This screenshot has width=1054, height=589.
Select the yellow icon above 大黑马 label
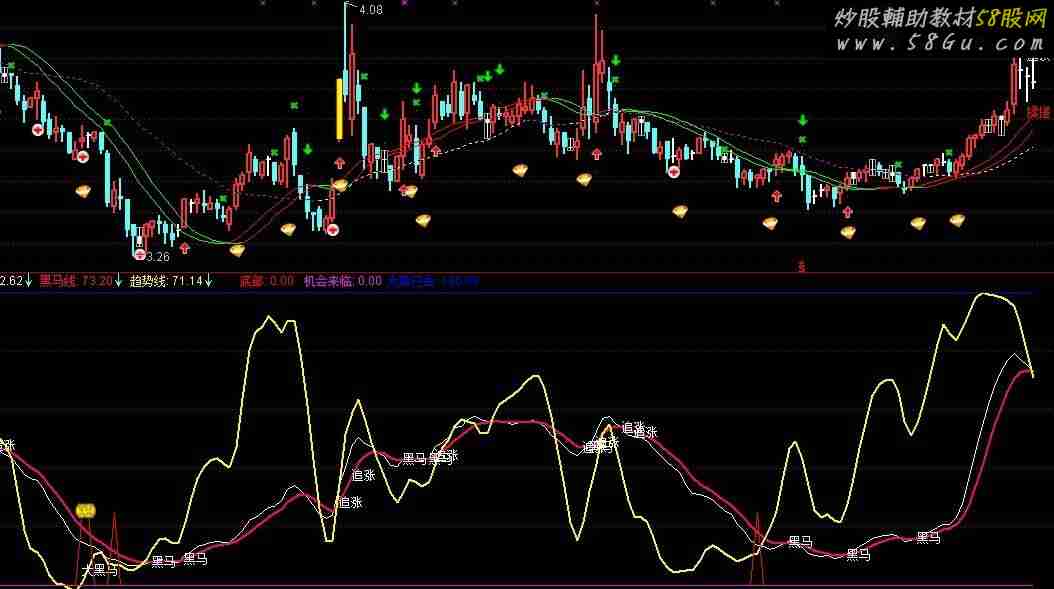tap(87, 510)
